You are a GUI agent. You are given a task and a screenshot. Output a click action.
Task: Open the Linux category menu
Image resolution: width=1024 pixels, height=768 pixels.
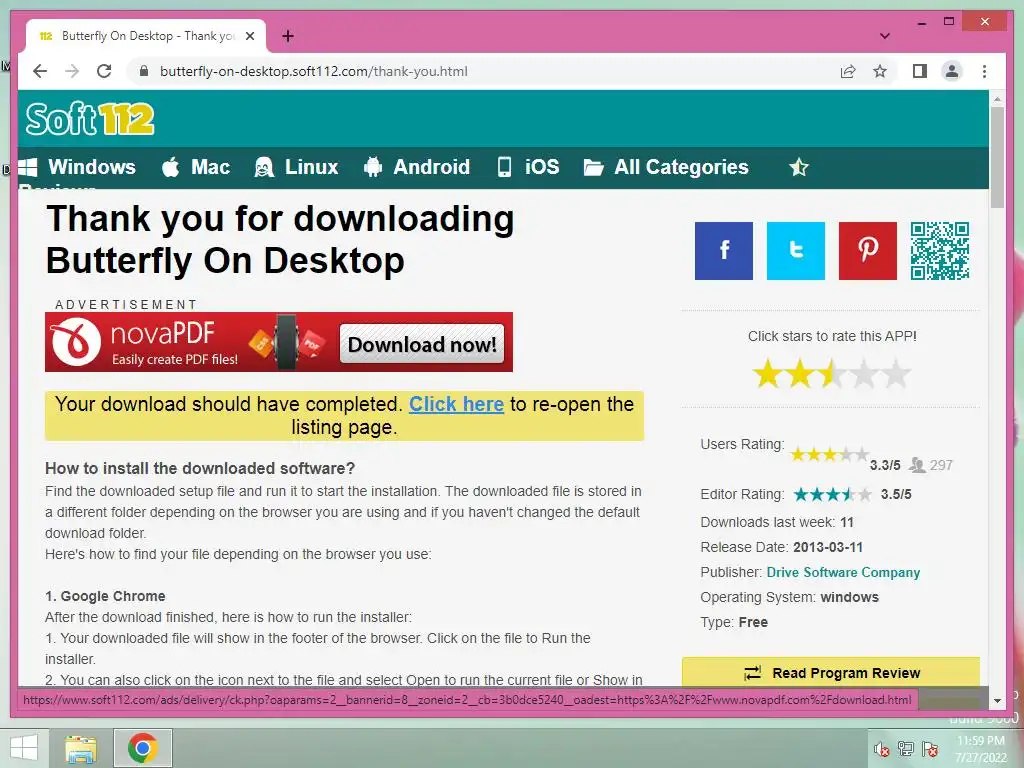click(296, 167)
